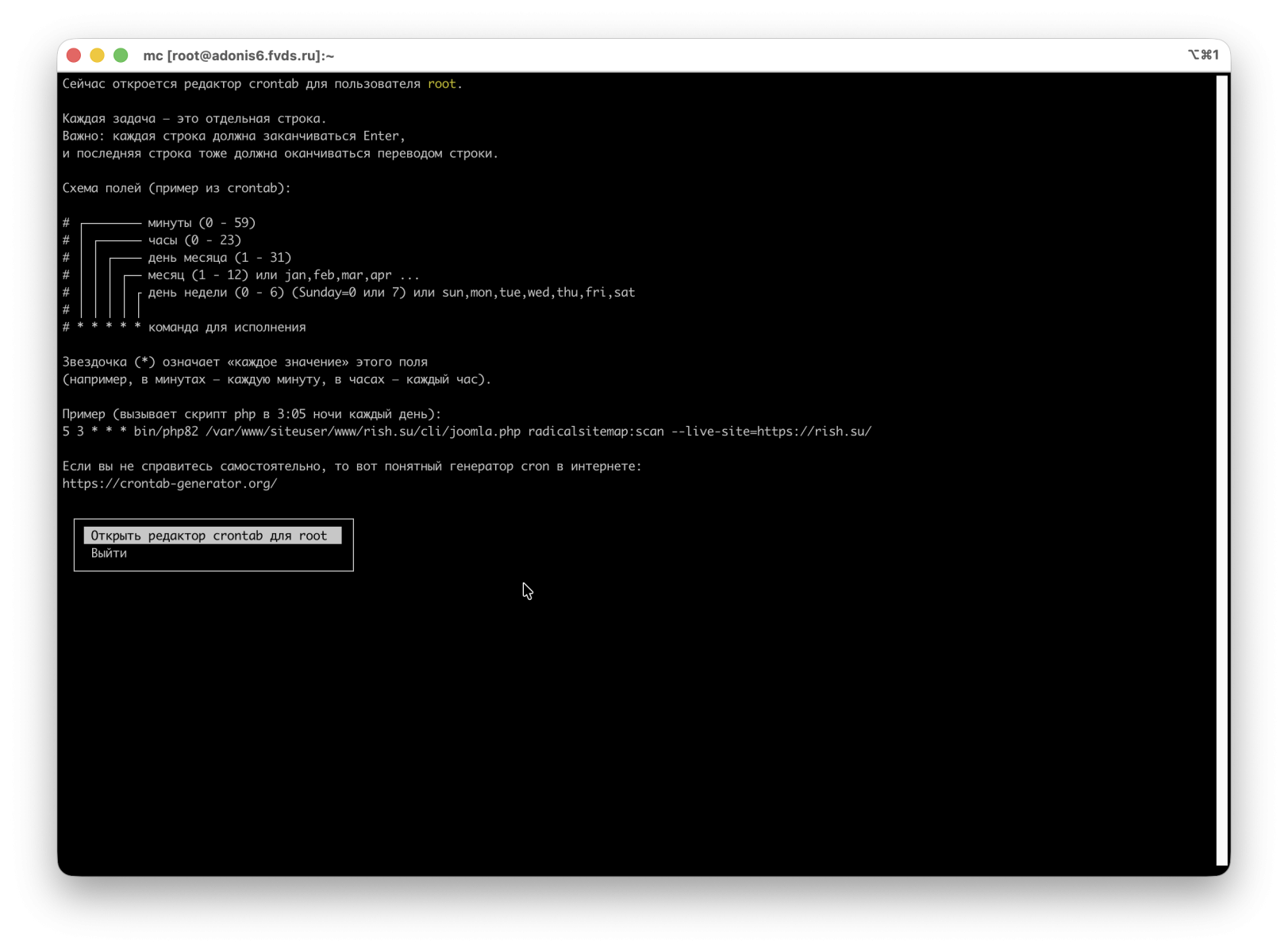The width and height of the screenshot is (1288, 952).
Task: Click the '--live-site=https://rish.su/' parameter
Action: pyautogui.click(x=771, y=432)
